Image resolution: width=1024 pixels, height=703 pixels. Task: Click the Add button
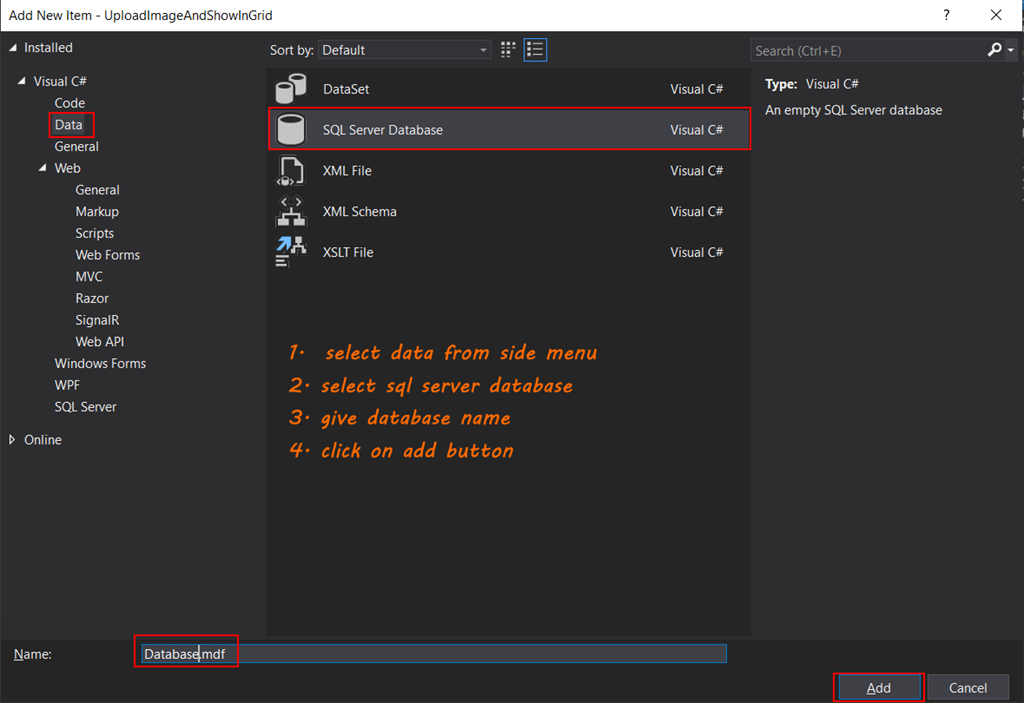[878, 687]
